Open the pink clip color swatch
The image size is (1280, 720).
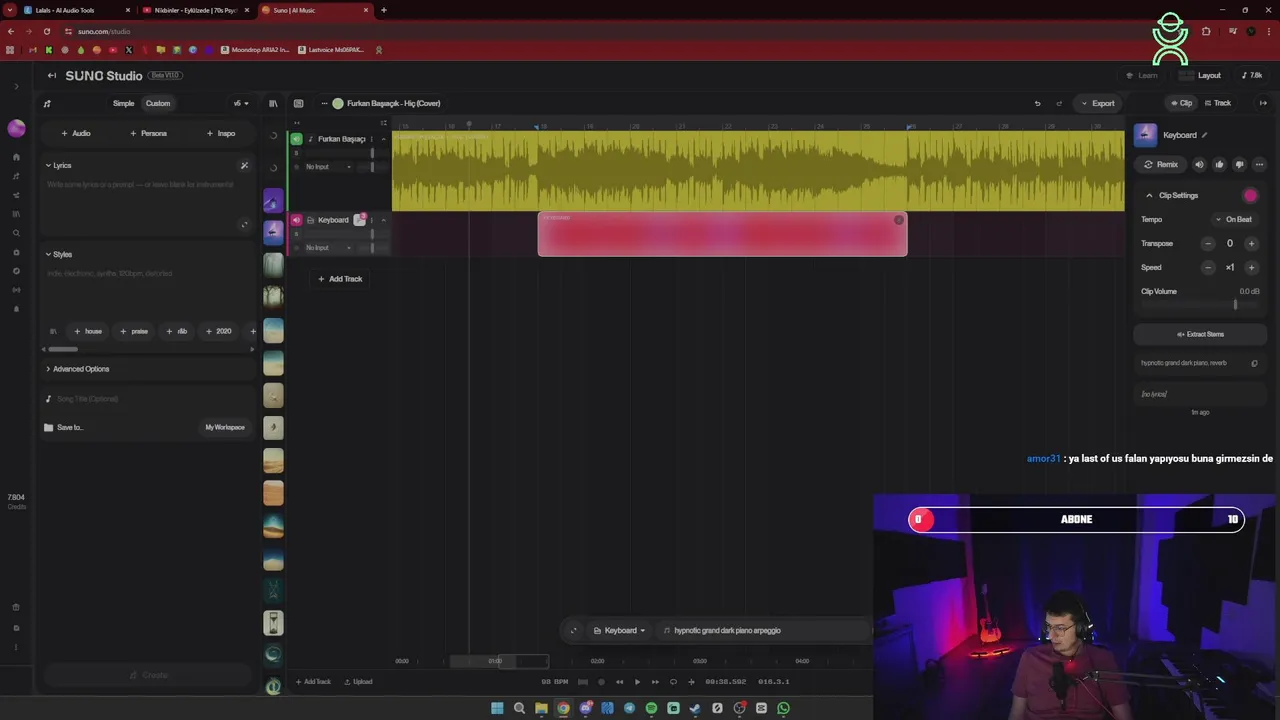point(1250,196)
